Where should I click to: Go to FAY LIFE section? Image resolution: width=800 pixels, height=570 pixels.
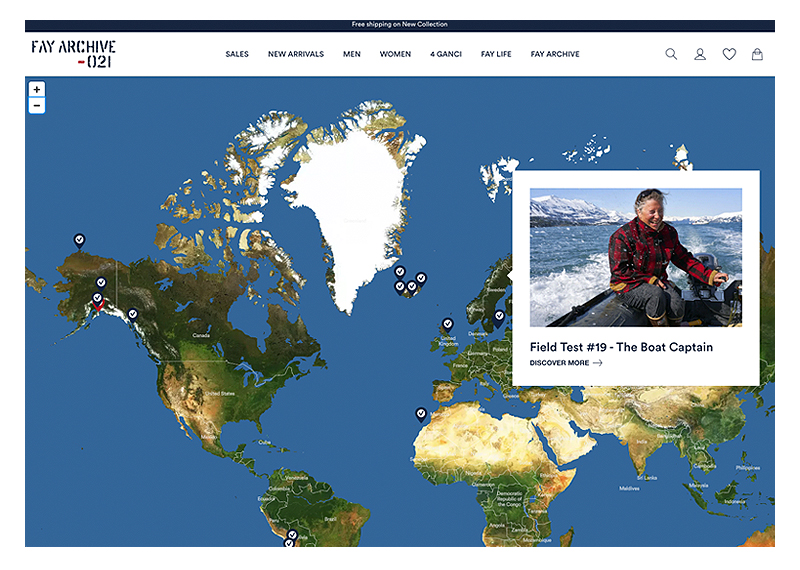(x=496, y=54)
